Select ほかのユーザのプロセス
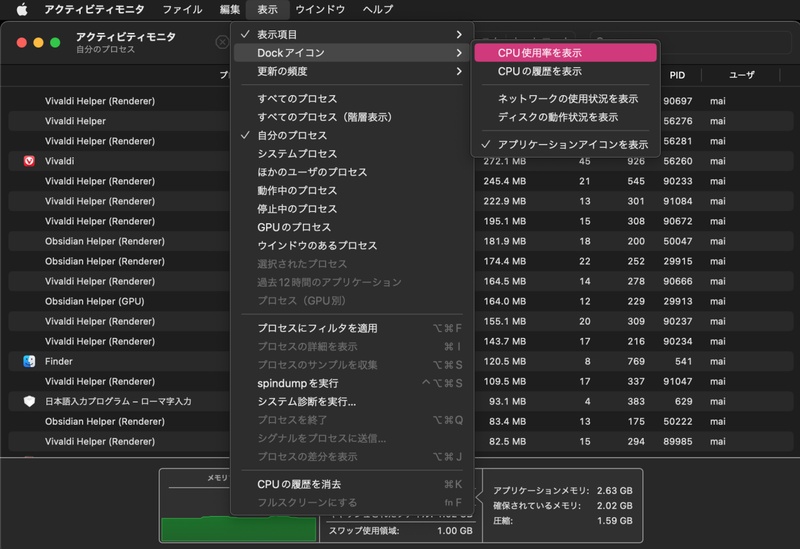Viewport: 800px width, 549px height. 352,172
